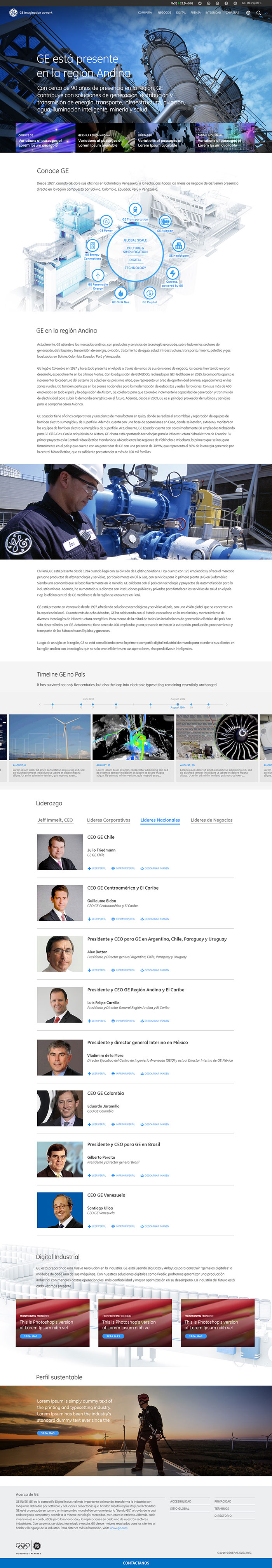The image size is (272, 1568).
Task: Open Santiago Ulloa's portrait photo
Action: click(x=59, y=1210)
